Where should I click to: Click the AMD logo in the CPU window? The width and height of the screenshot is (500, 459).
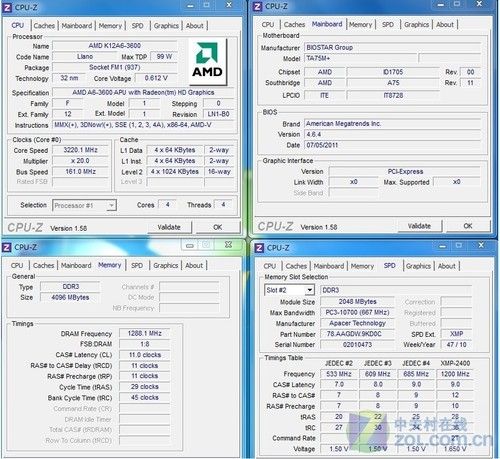[207, 61]
